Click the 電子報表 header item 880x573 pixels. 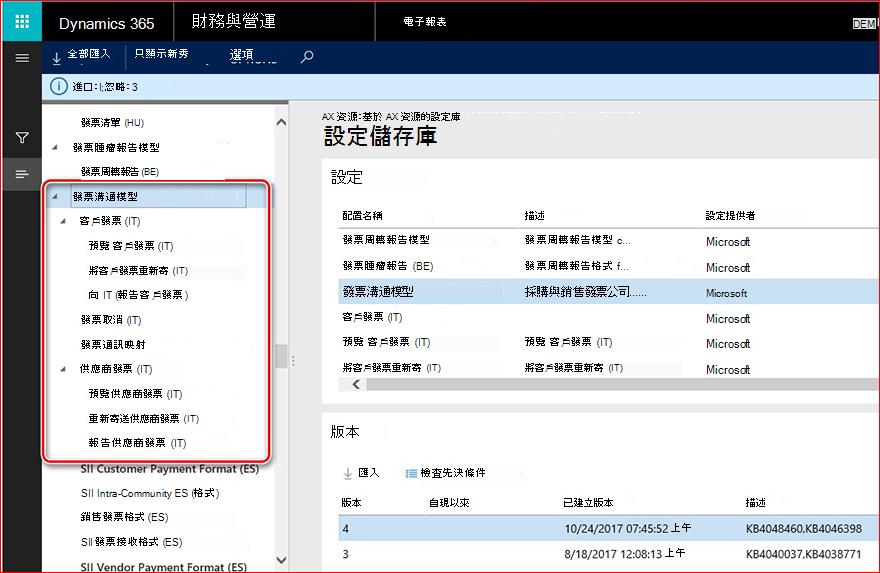pyautogui.click(x=425, y=22)
